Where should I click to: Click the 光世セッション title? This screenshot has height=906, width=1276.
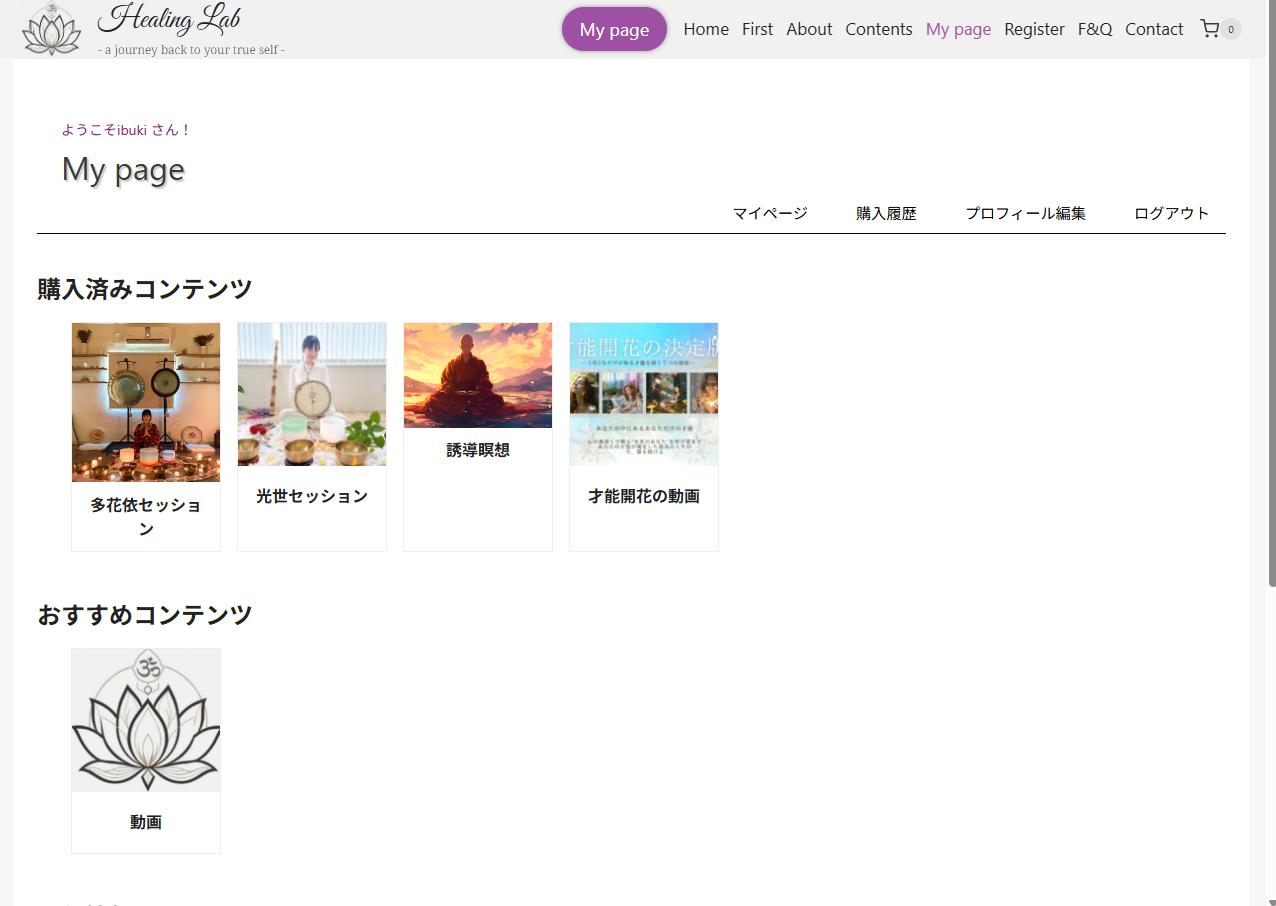(312, 496)
